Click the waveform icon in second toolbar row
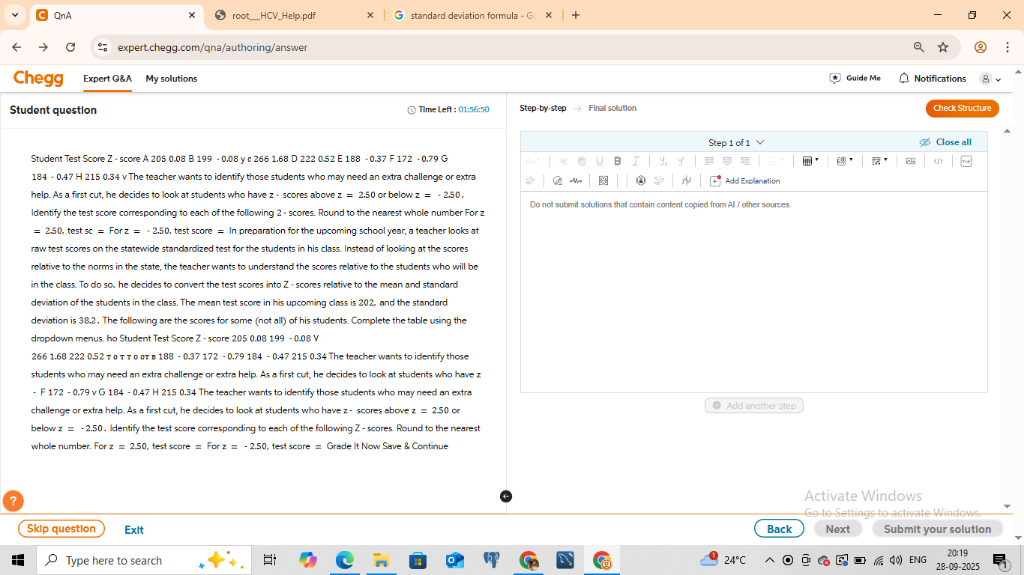Viewport: 1024px width, 575px height. [575, 180]
